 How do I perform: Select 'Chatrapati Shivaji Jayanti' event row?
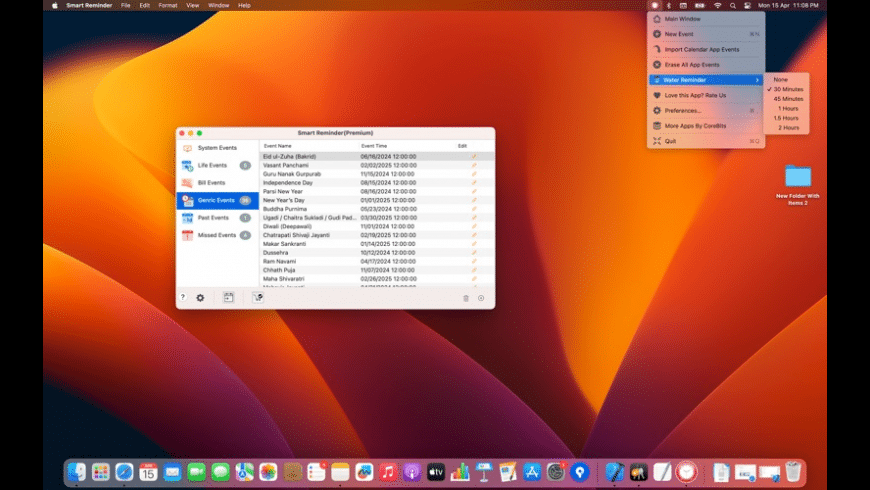[x=377, y=235]
